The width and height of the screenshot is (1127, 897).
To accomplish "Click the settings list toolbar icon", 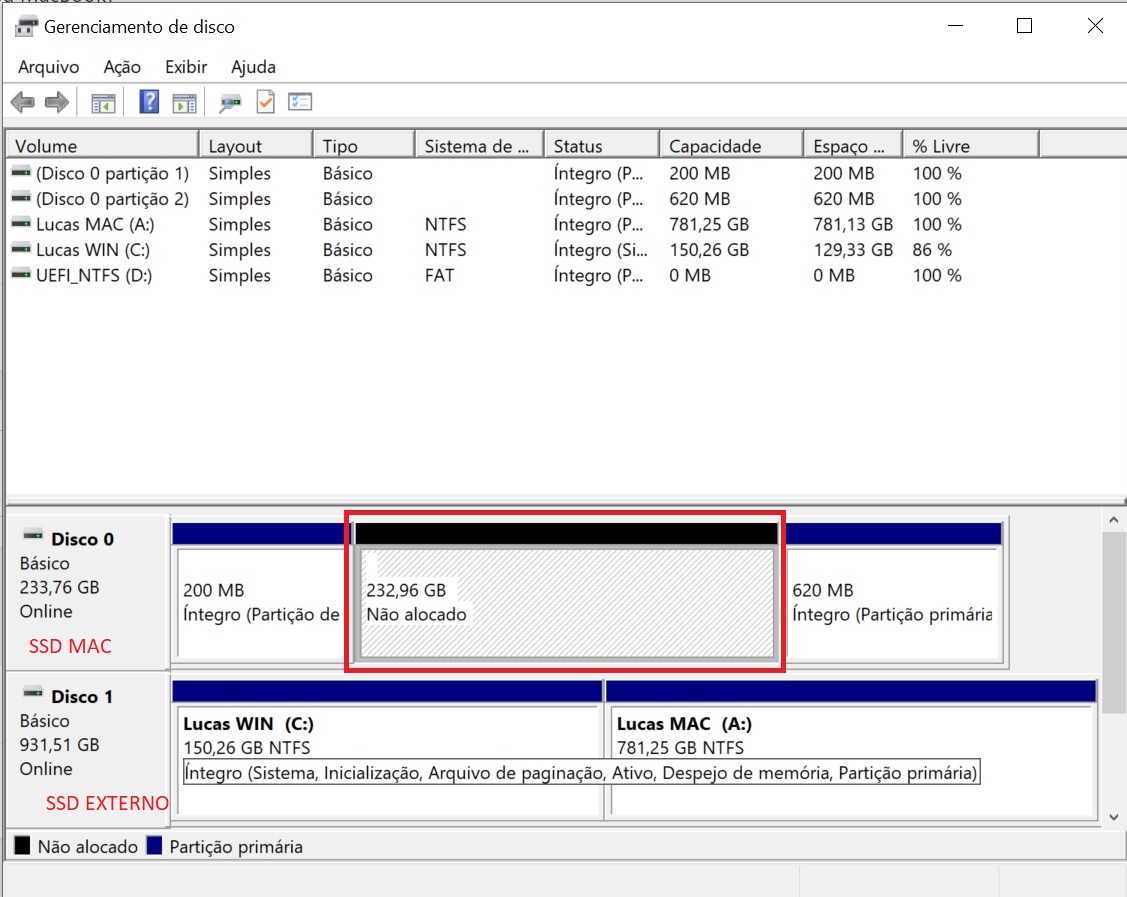I will point(300,102).
